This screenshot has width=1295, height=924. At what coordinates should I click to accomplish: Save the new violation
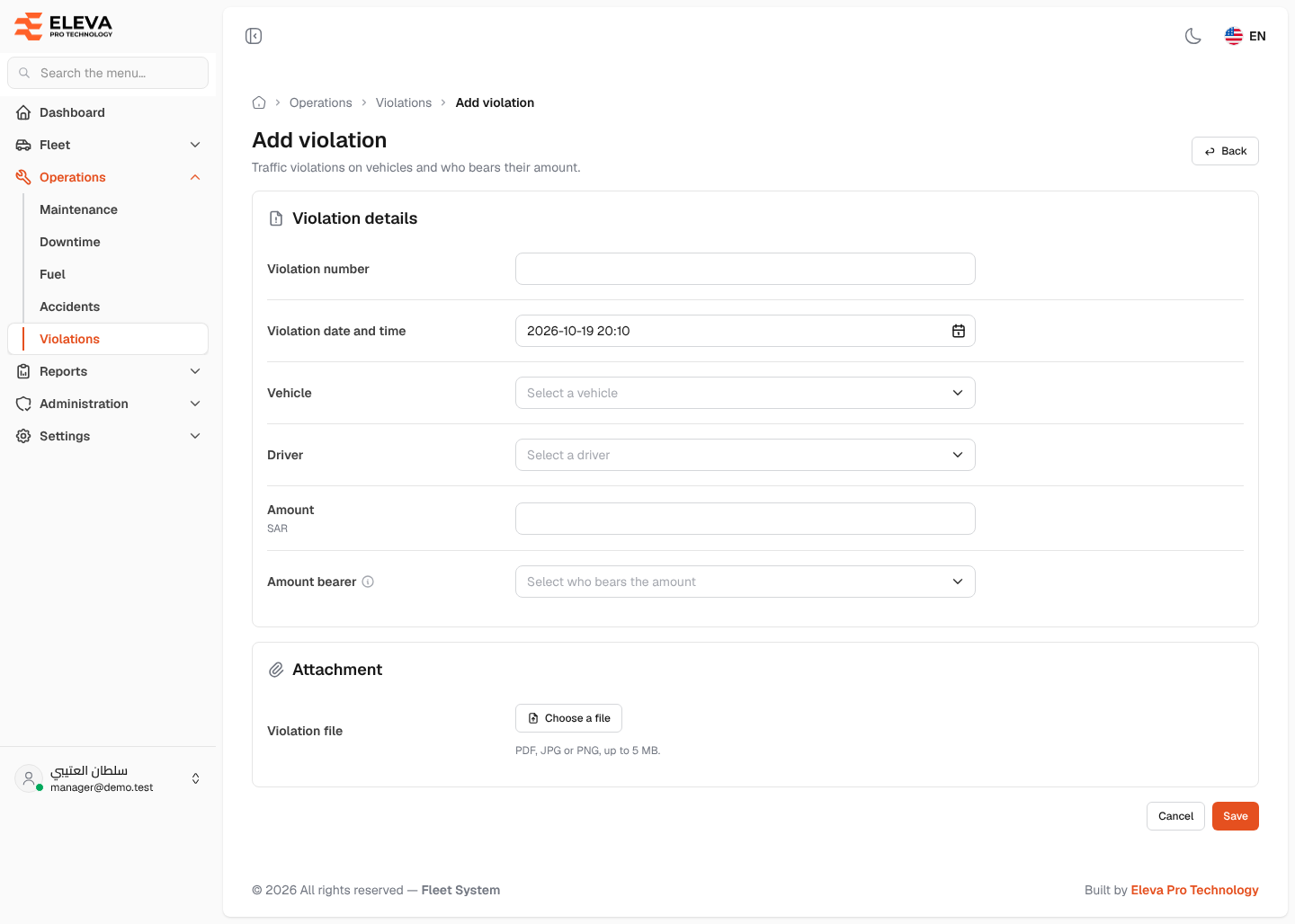point(1236,816)
